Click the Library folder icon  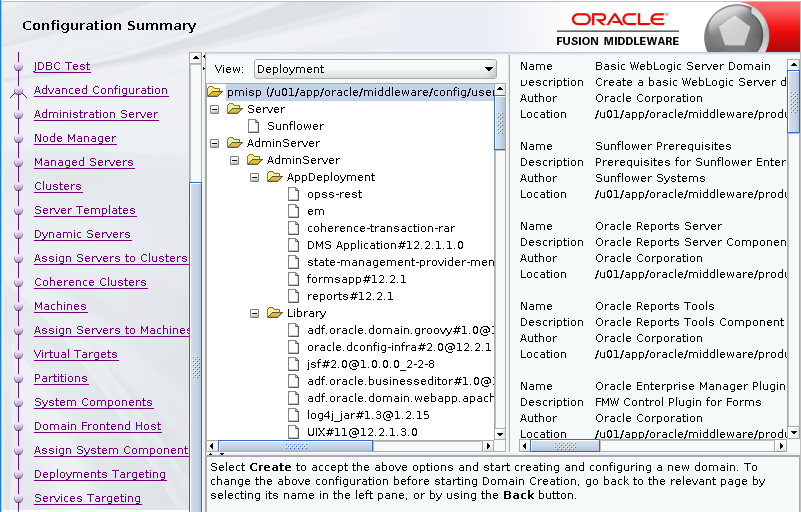[274, 313]
